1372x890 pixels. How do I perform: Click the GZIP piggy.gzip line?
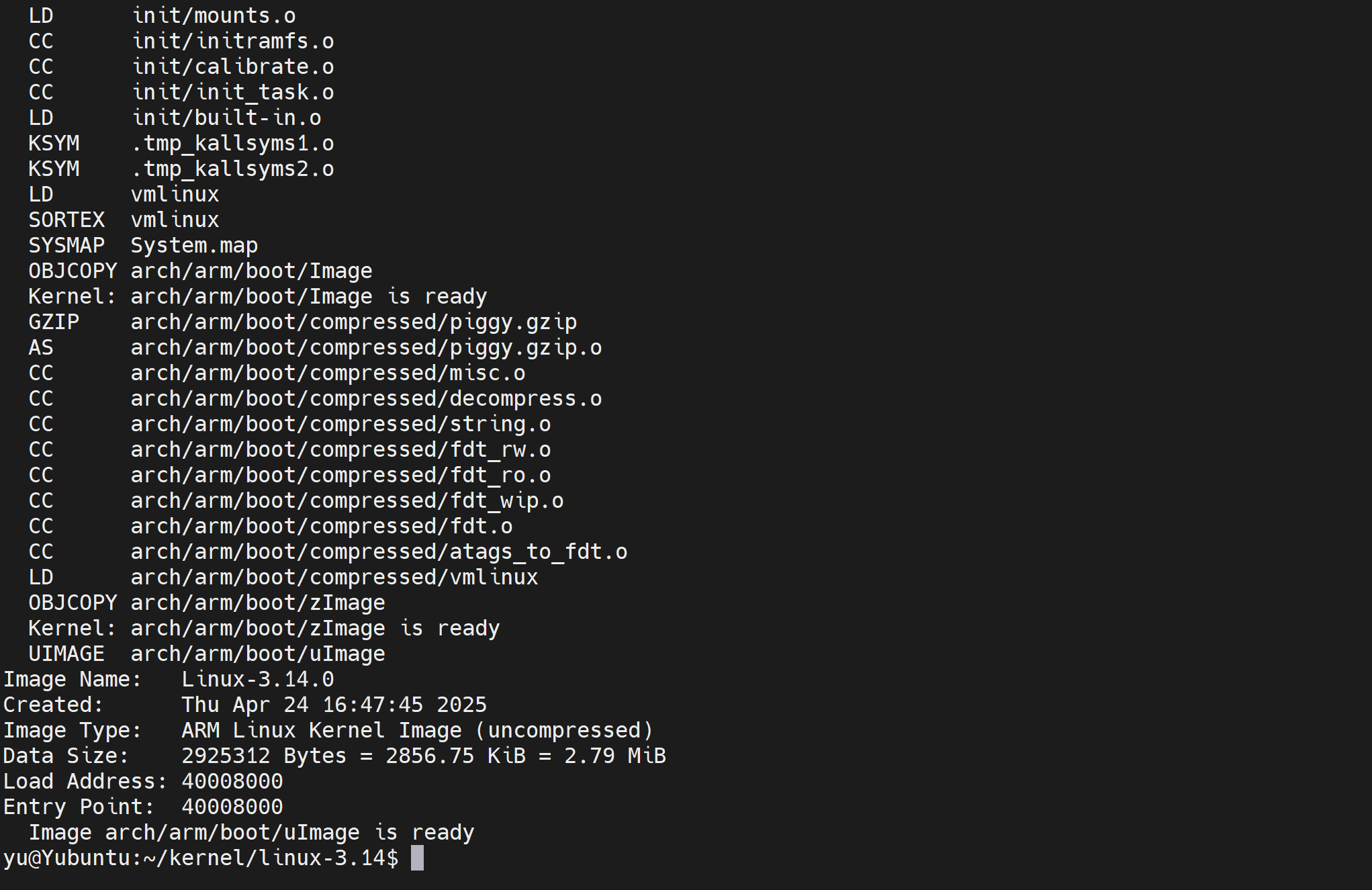[302, 322]
